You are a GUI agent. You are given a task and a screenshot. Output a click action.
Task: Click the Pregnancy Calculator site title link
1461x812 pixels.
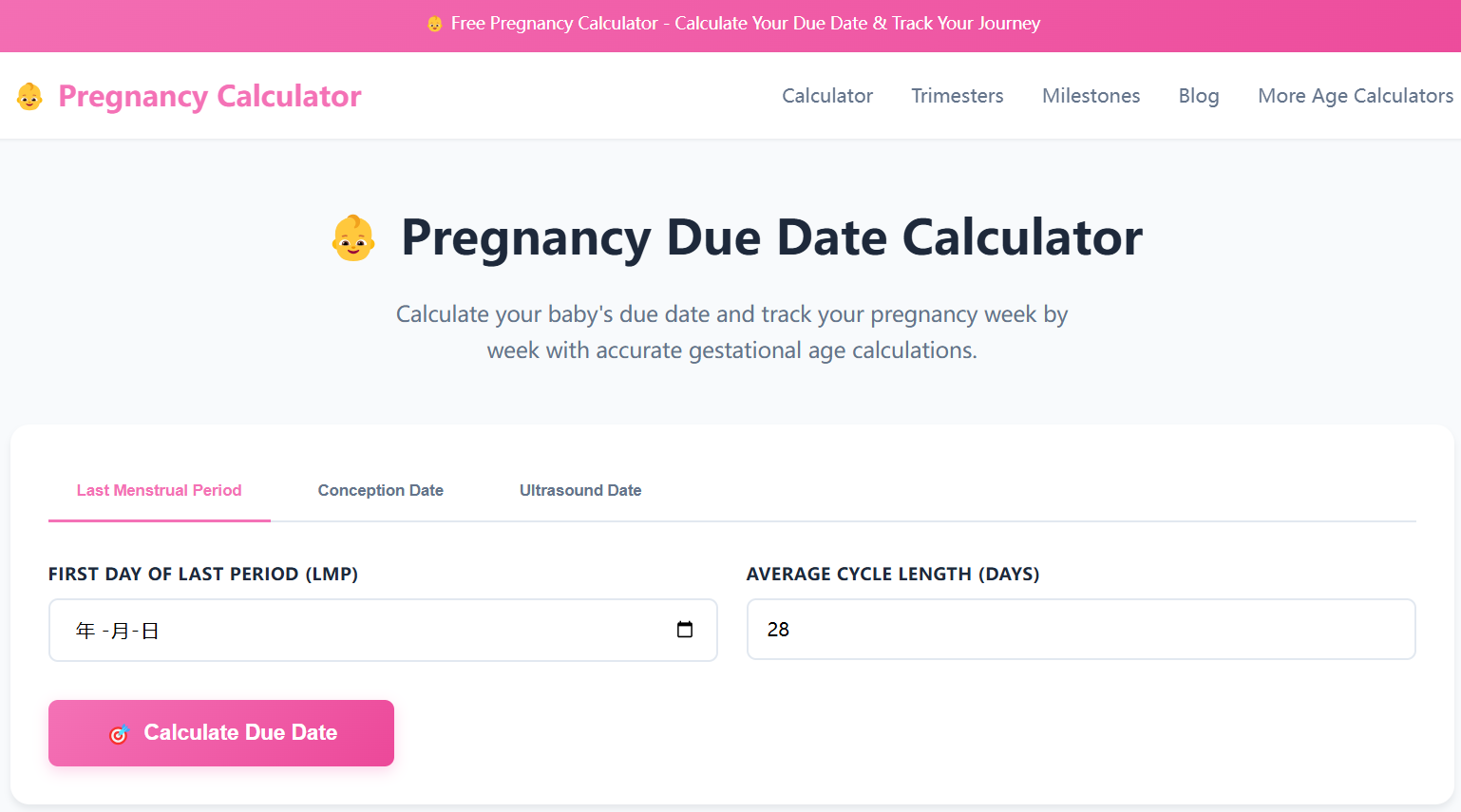210,95
